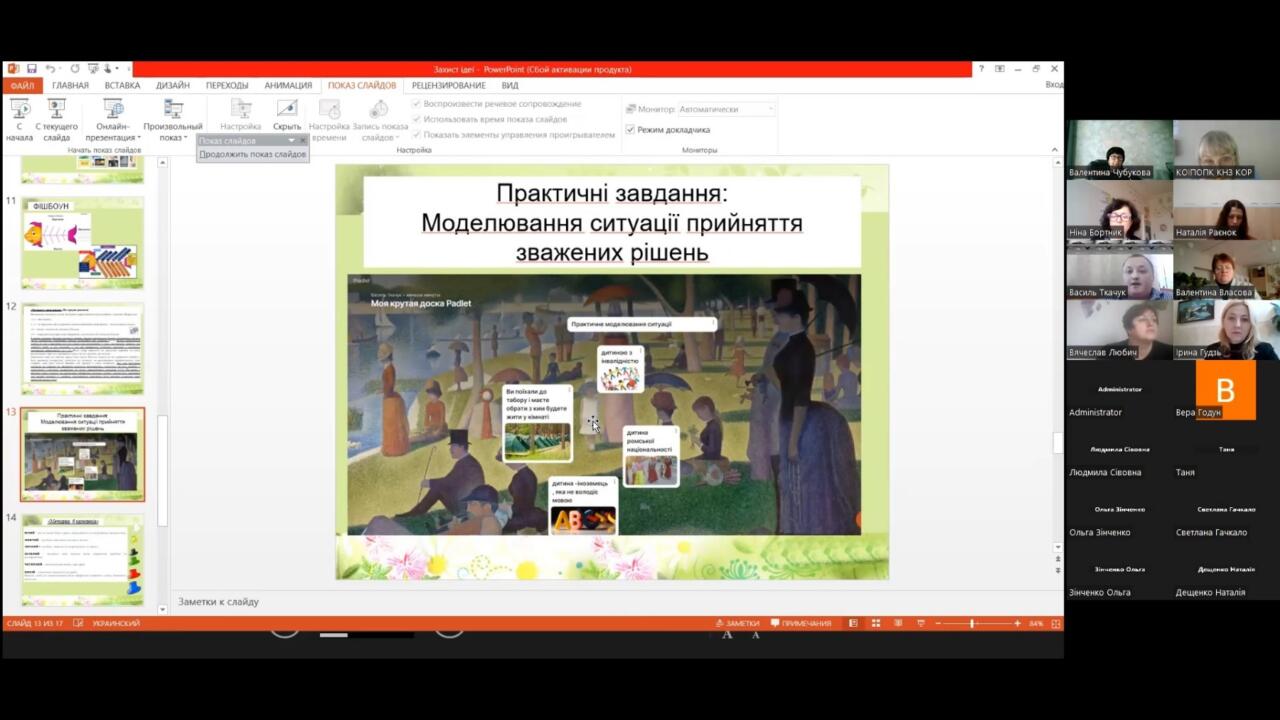Click УКРАИНСКИЙ language indicator in status bar

116,623
